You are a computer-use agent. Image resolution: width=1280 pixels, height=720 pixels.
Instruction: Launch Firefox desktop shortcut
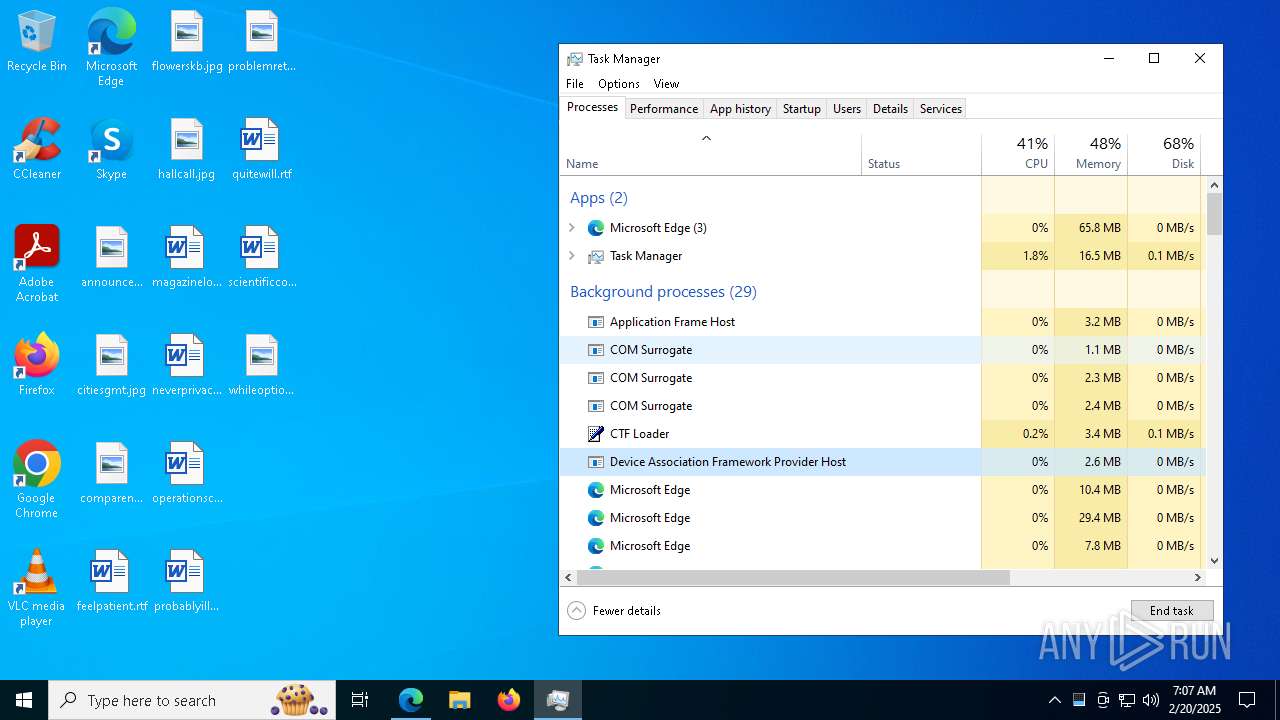pyautogui.click(x=37, y=366)
